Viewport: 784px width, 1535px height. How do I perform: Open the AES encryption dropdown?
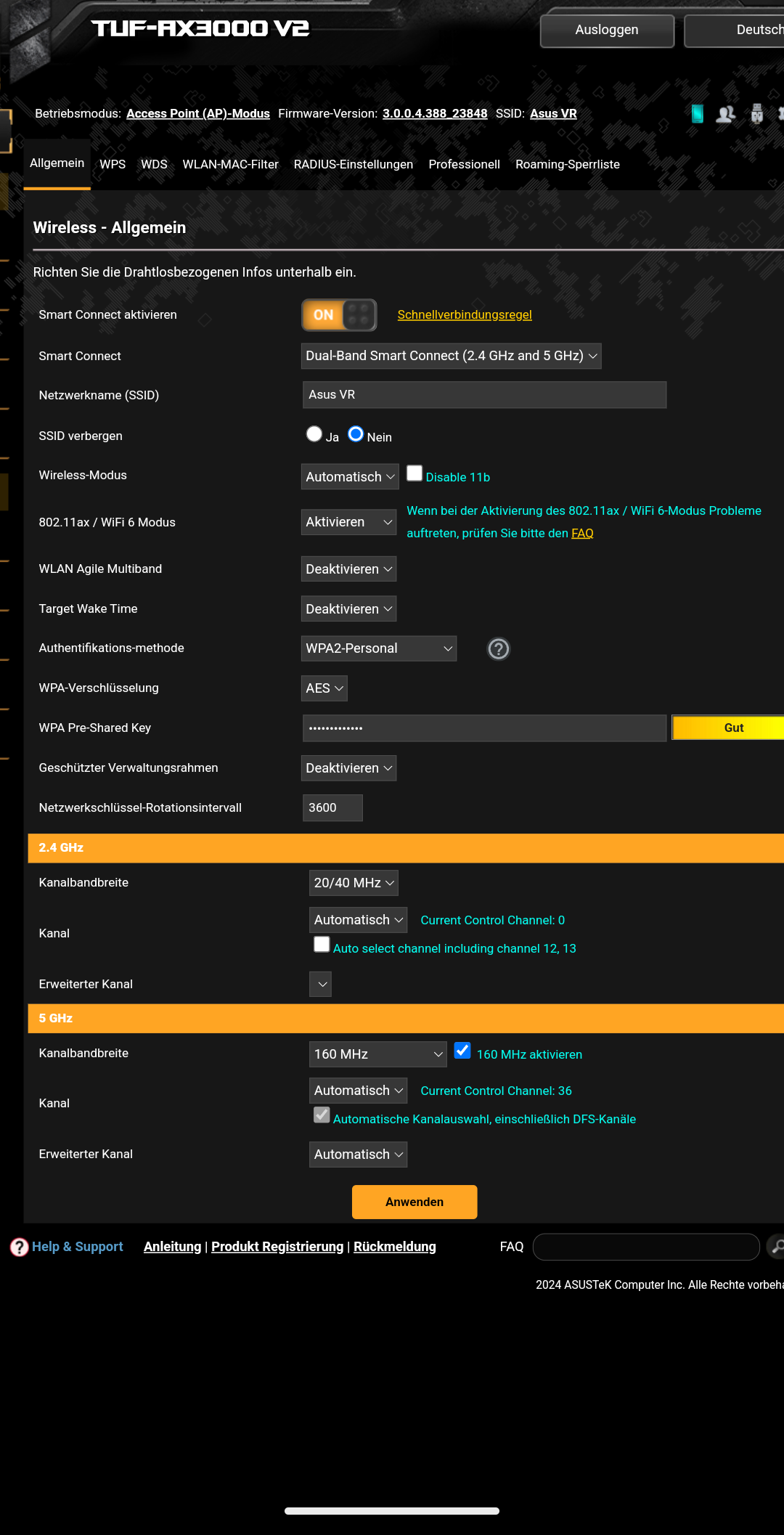[324, 688]
